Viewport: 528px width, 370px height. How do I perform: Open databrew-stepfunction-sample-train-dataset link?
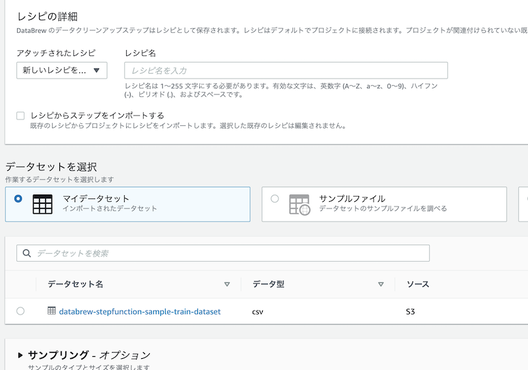[x=140, y=312]
